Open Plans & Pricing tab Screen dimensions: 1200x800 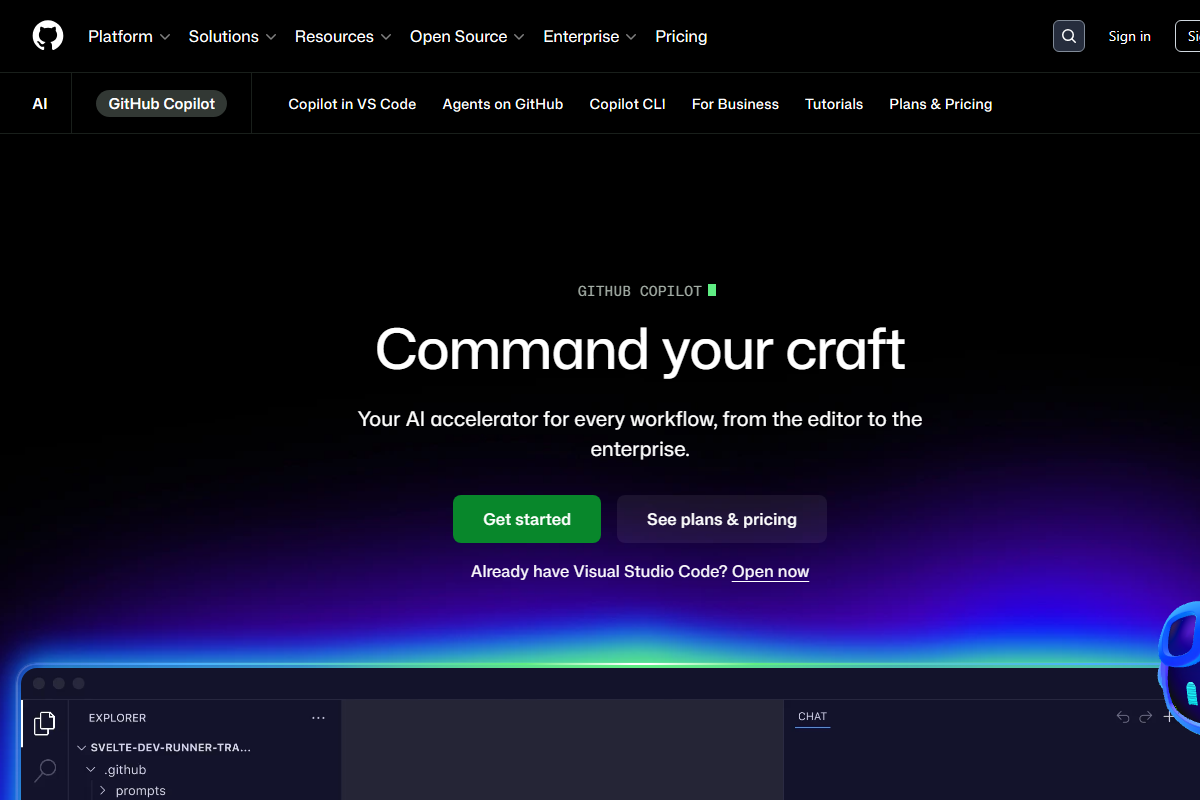tap(941, 104)
